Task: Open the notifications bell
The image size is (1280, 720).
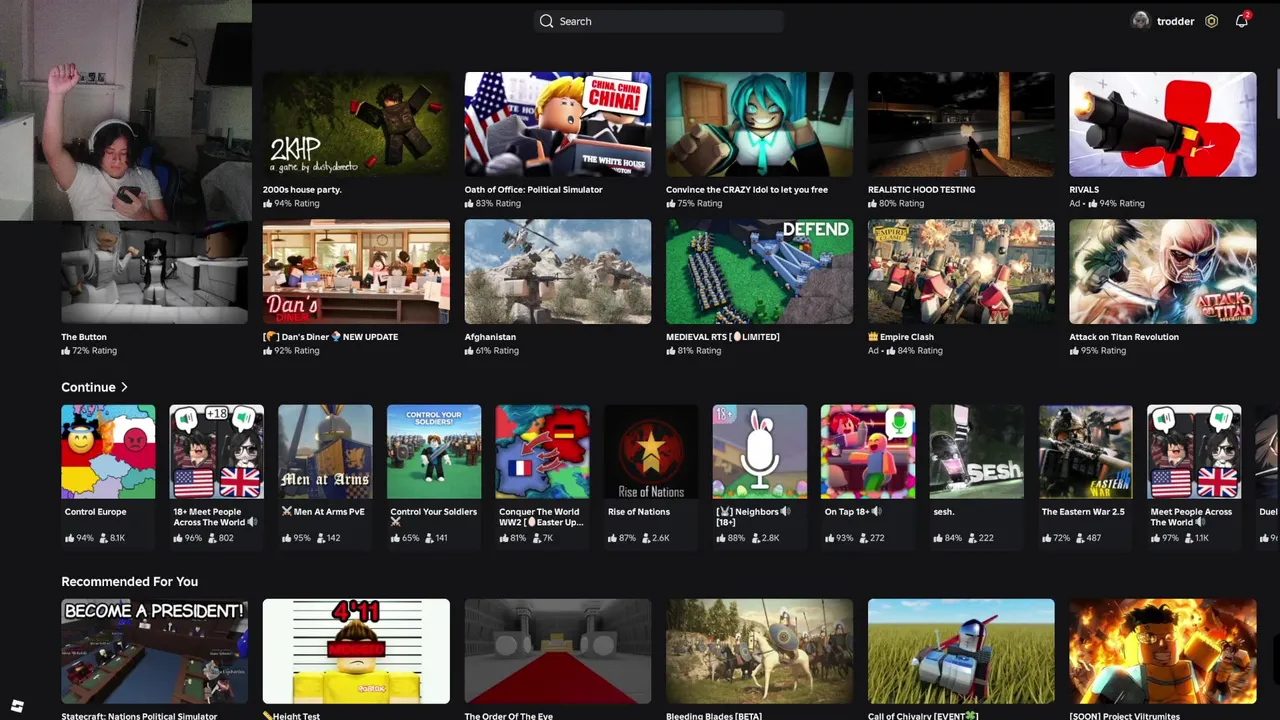Action: (x=1241, y=21)
